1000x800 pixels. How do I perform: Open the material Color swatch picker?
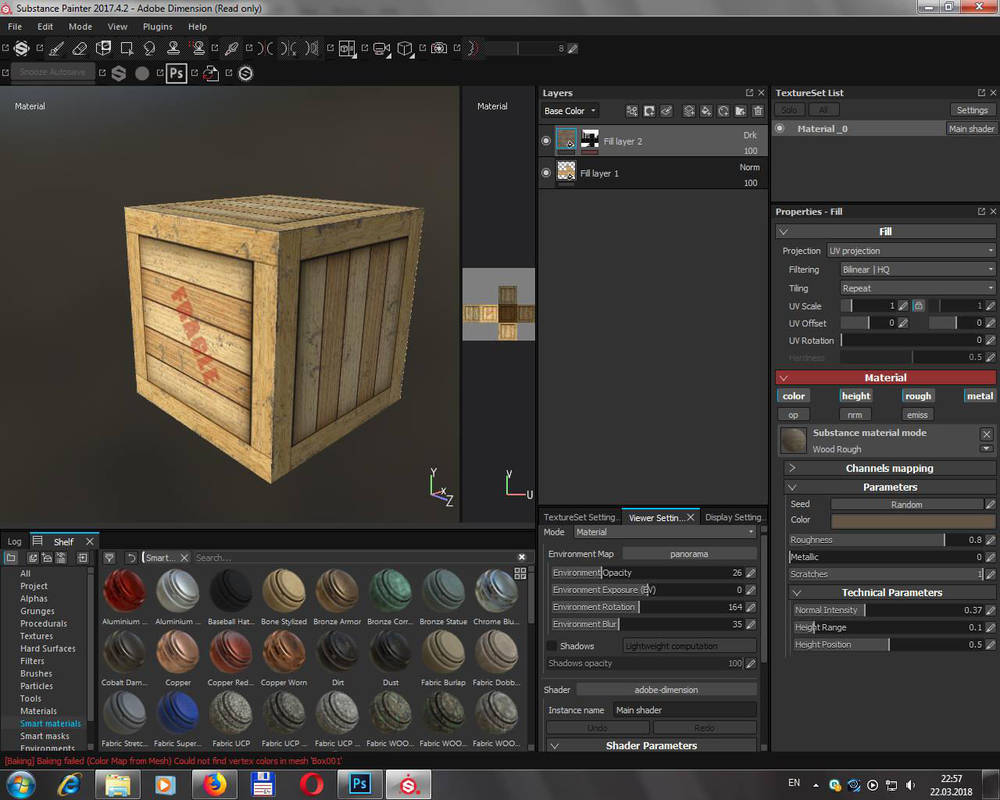pyautogui.click(x=913, y=521)
